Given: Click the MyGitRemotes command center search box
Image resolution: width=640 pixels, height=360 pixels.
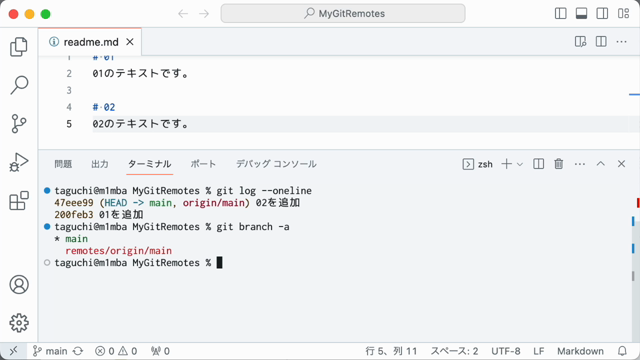Looking at the screenshot, I should (343, 13).
